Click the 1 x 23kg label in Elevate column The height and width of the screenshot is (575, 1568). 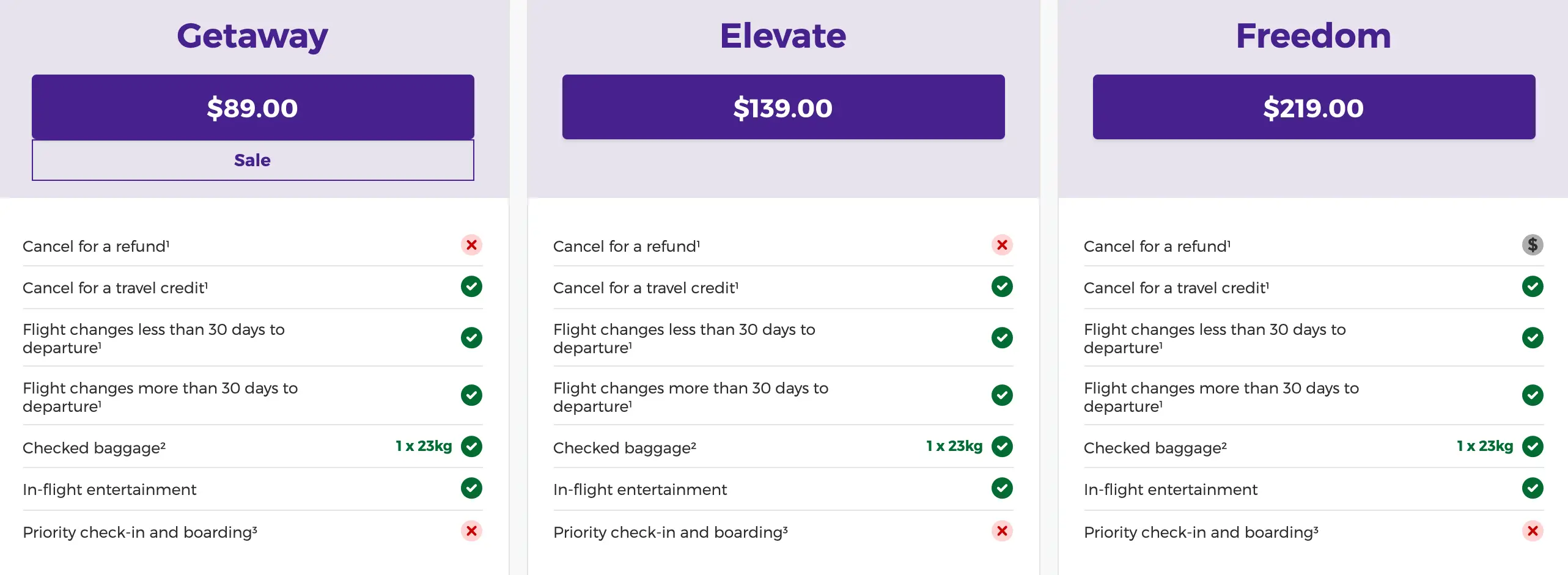point(954,447)
